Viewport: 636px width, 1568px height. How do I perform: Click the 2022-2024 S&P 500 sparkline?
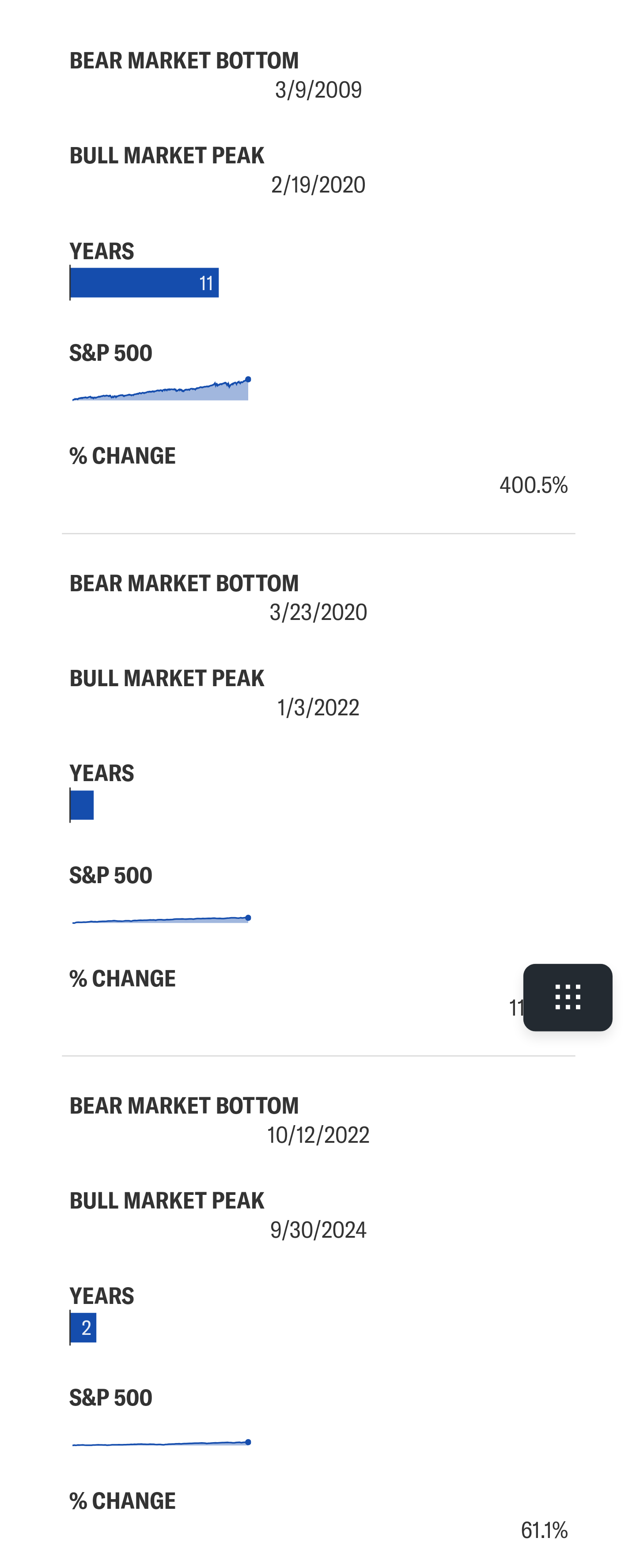click(161, 1443)
